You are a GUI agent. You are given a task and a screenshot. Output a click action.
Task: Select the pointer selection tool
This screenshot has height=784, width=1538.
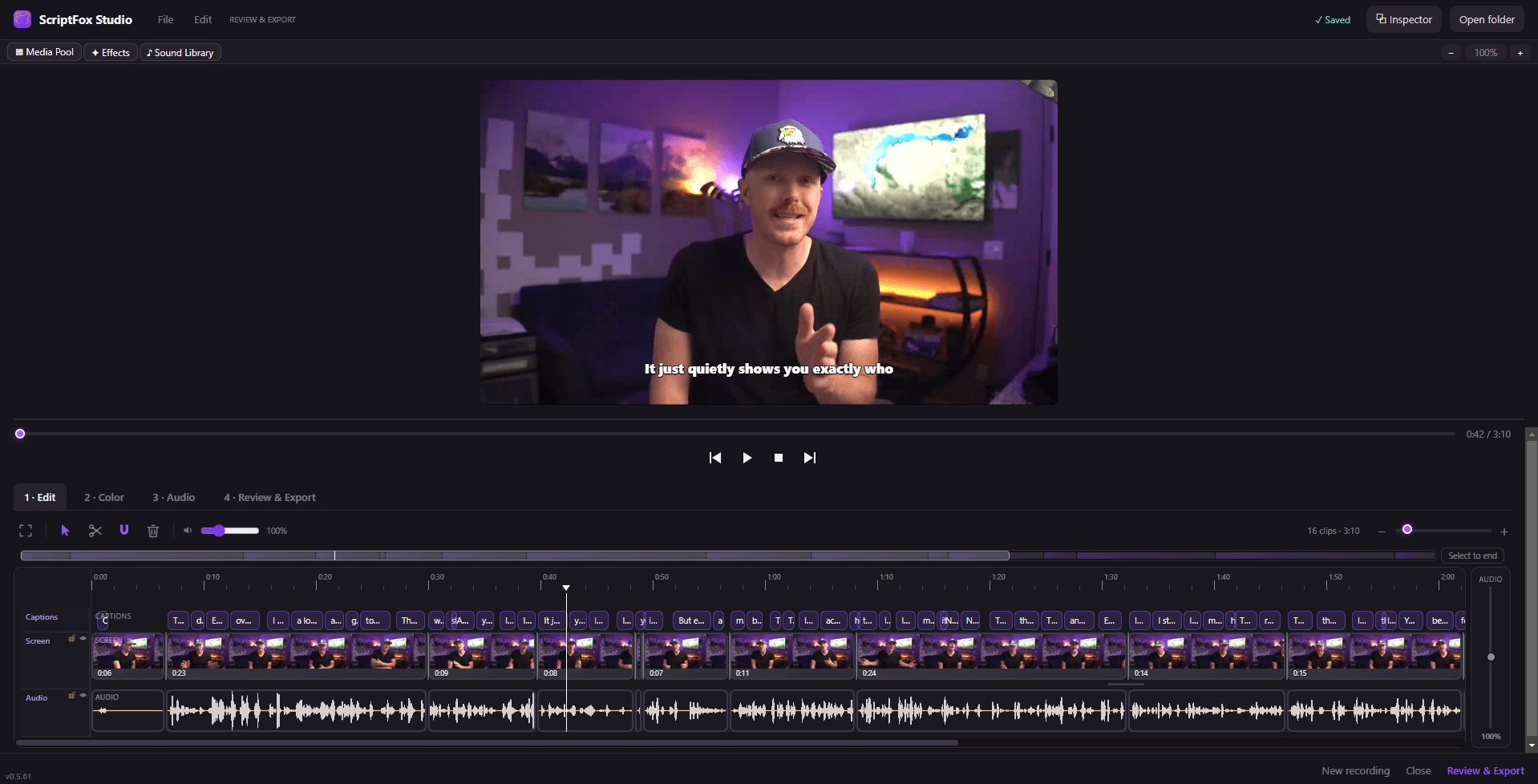tap(66, 531)
